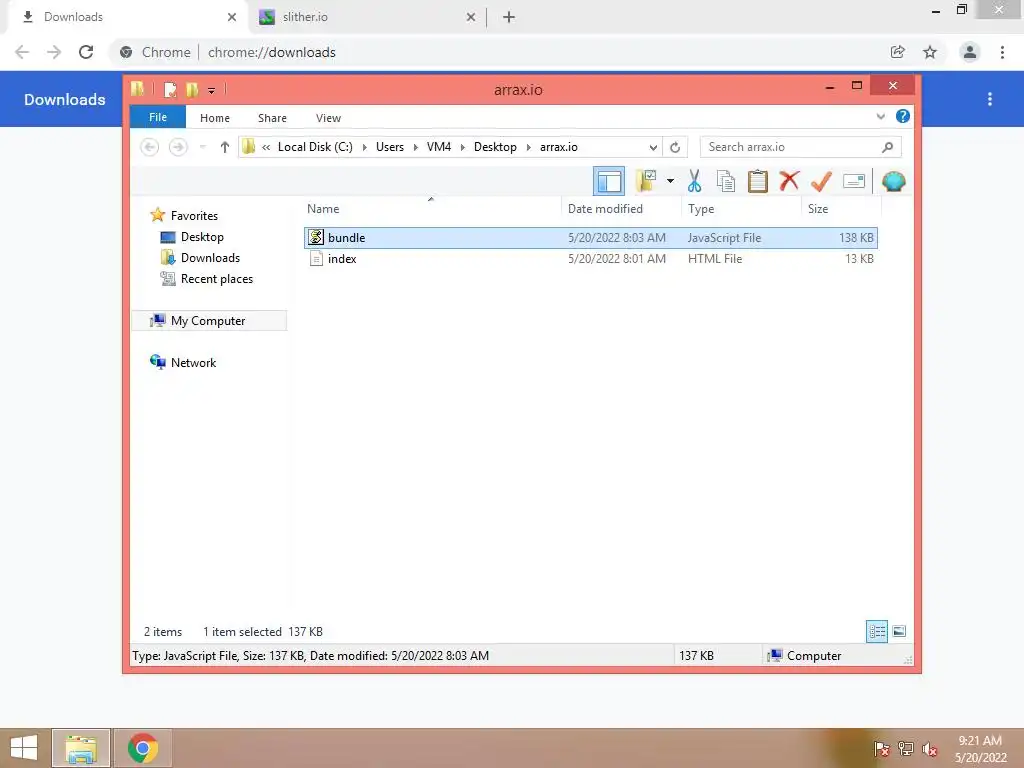Click the envelope email toolbar icon
This screenshot has width=1024, height=768.
[x=854, y=181]
